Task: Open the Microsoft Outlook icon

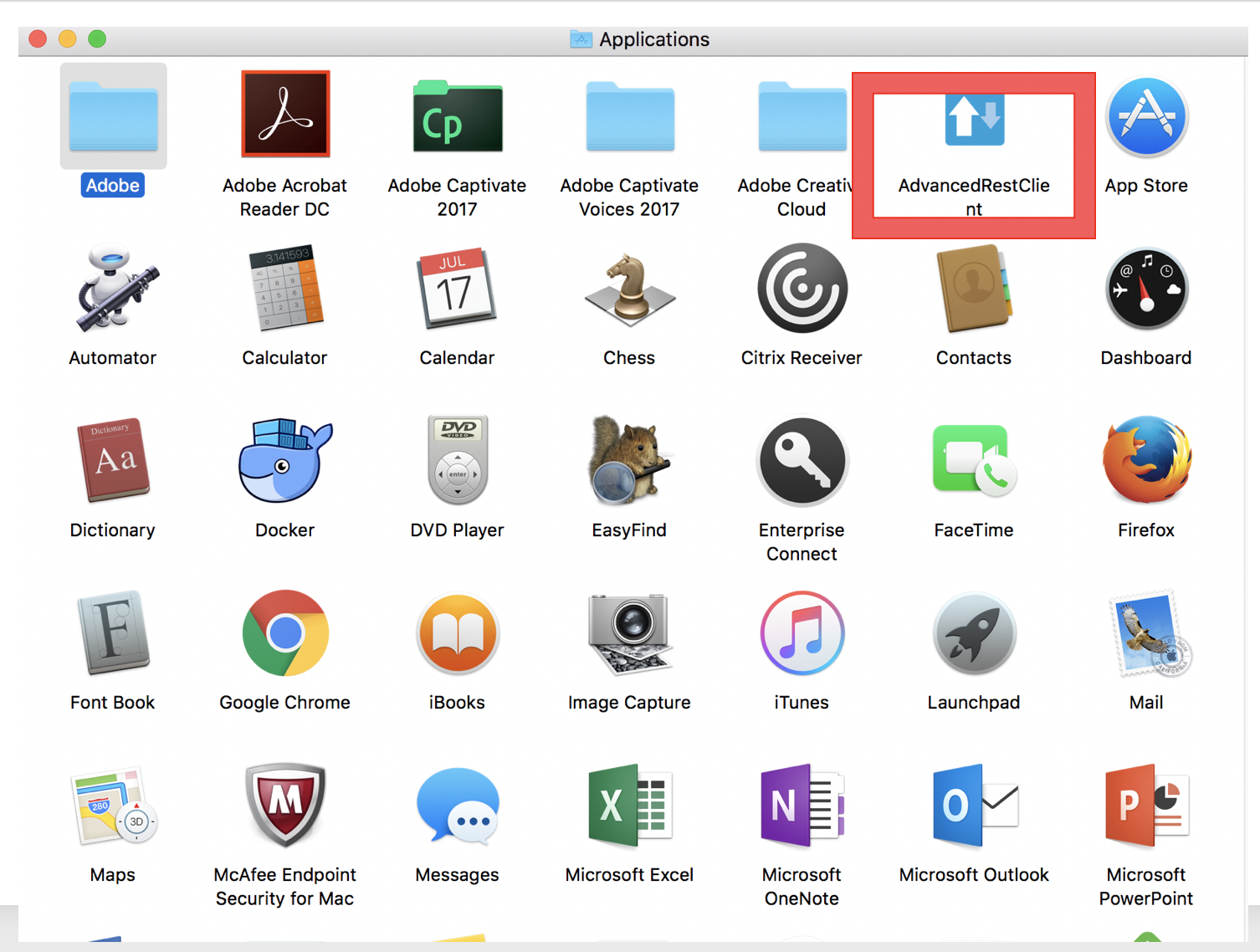Action: (974, 806)
